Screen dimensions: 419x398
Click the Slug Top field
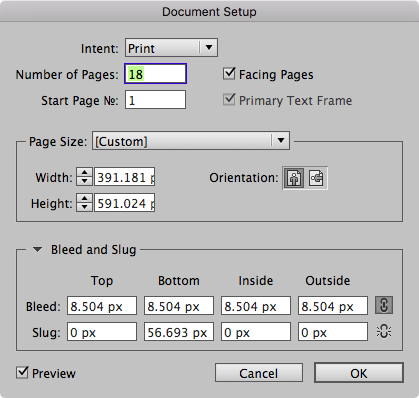click(102, 332)
